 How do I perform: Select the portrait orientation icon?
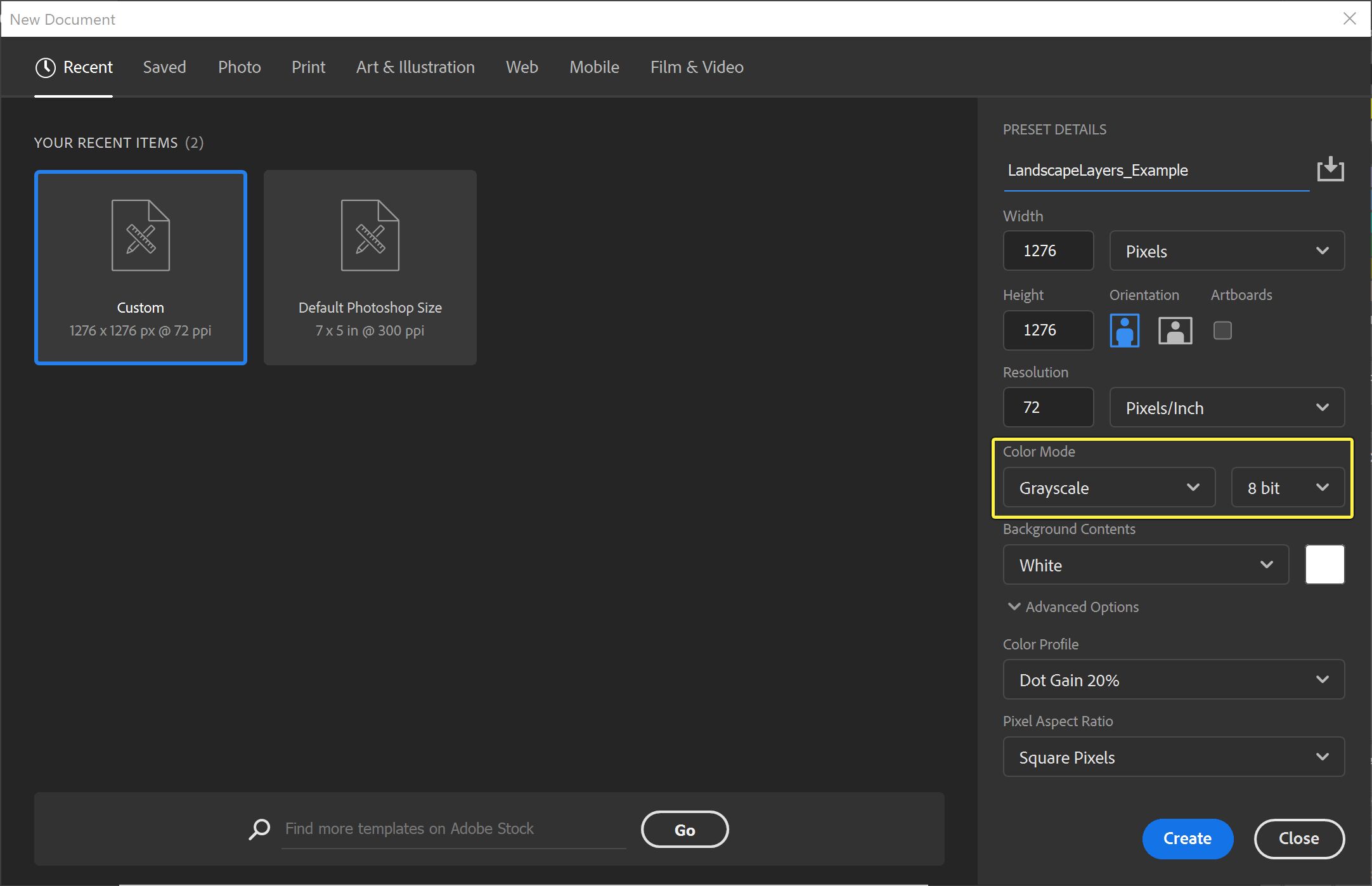pyautogui.click(x=1123, y=330)
